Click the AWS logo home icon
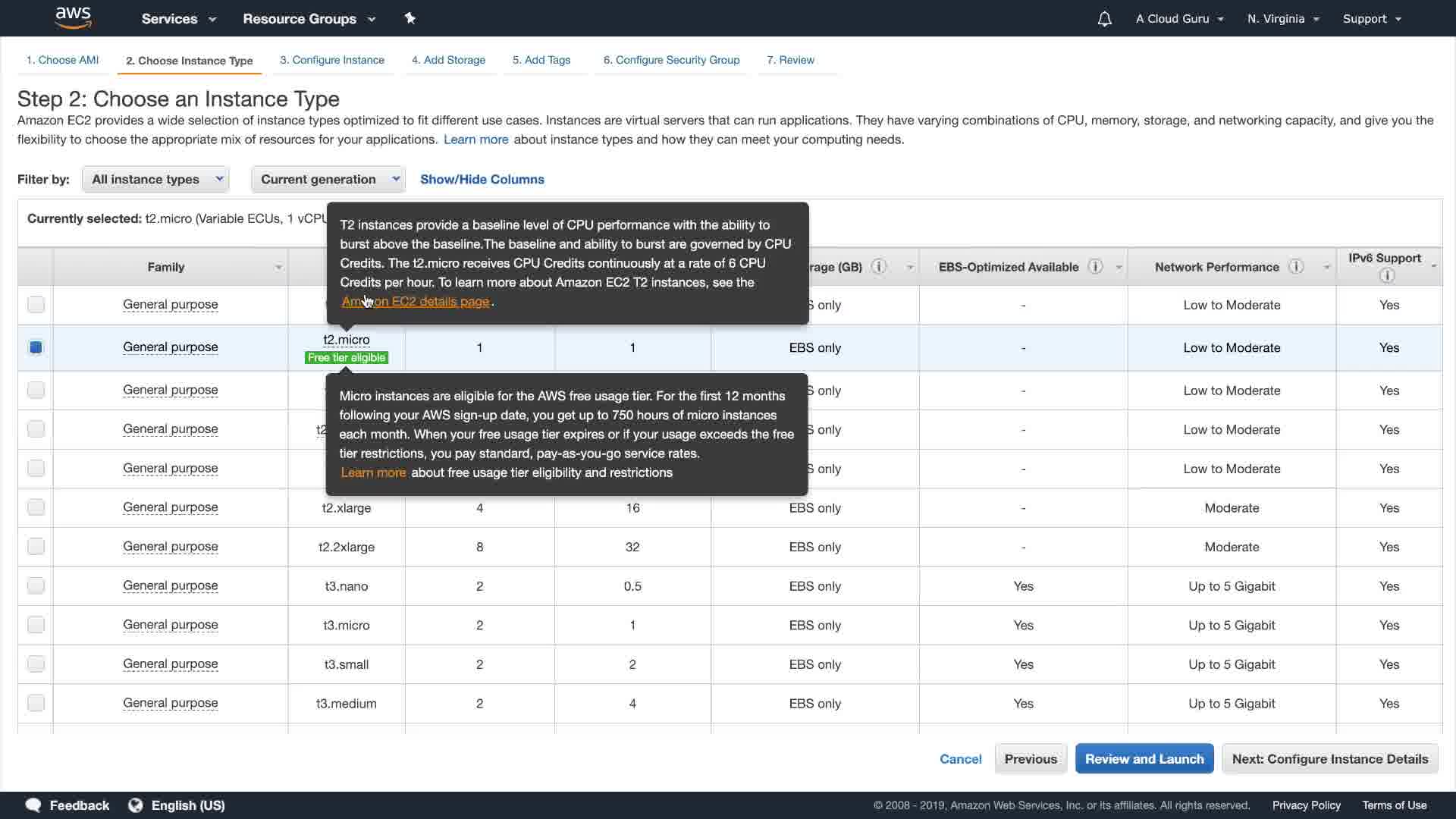Image resolution: width=1456 pixels, height=819 pixels. [74, 17]
